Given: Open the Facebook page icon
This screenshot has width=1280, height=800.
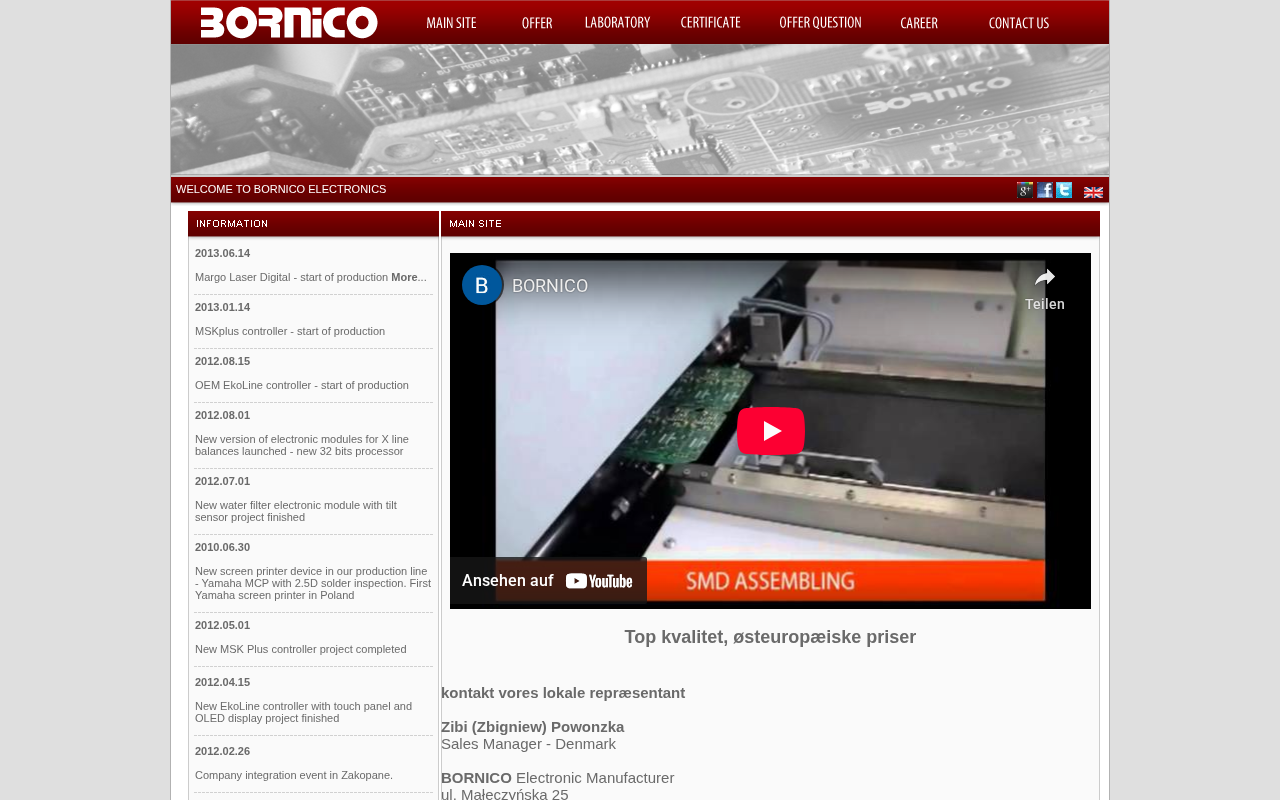Looking at the screenshot, I should (1045, 190).
